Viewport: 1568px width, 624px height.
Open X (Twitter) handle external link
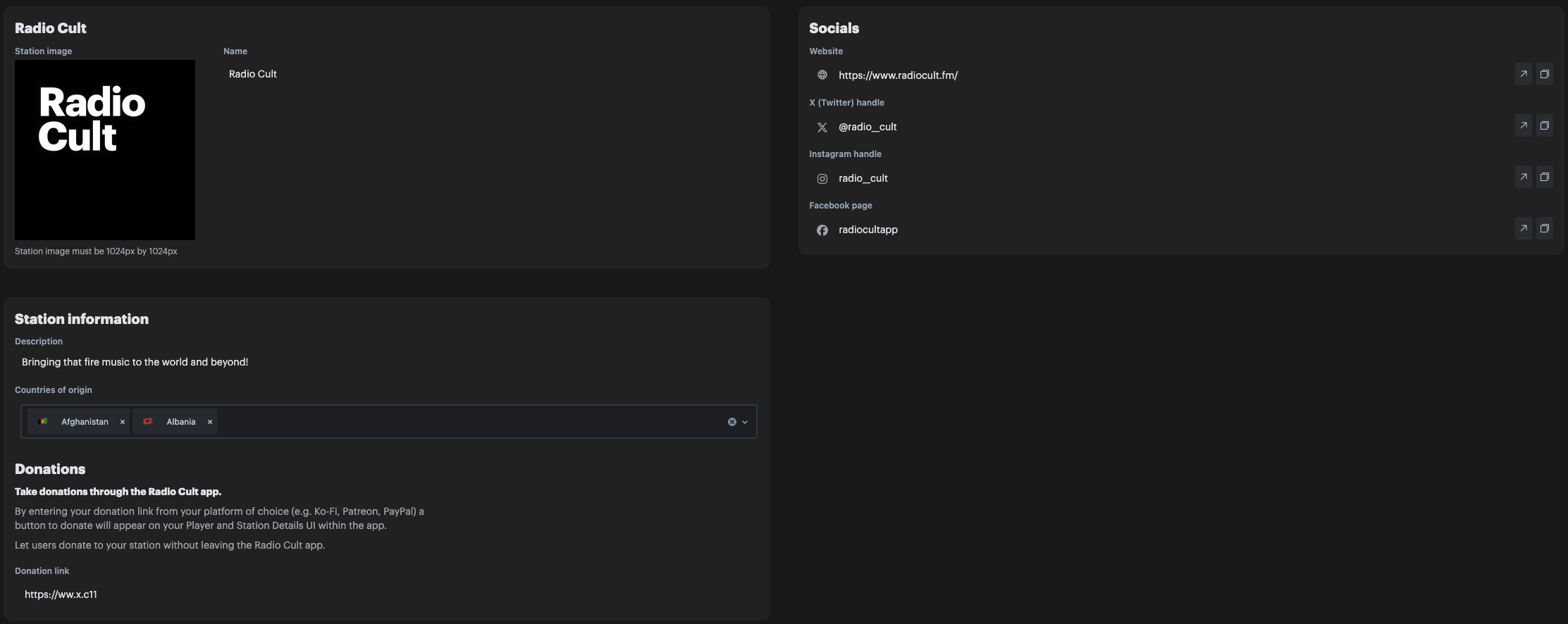click(x=1523, y=125)
